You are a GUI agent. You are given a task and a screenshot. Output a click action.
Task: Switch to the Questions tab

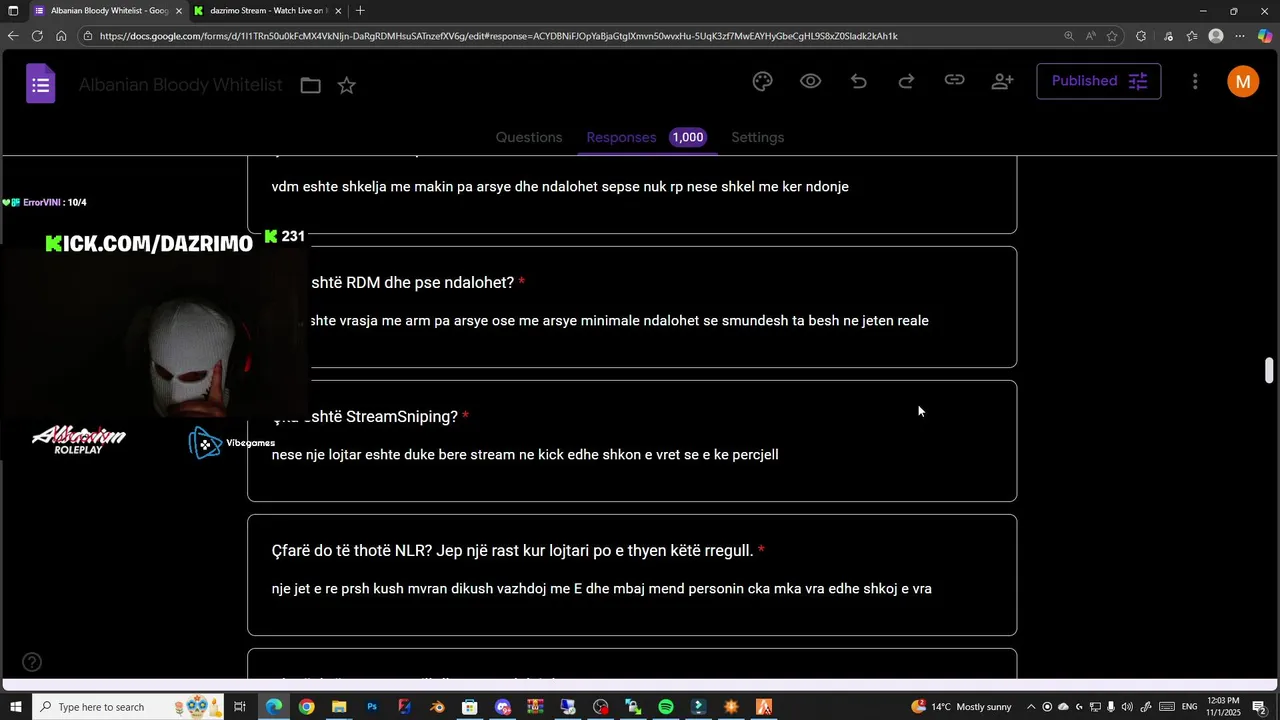[529, 137]
